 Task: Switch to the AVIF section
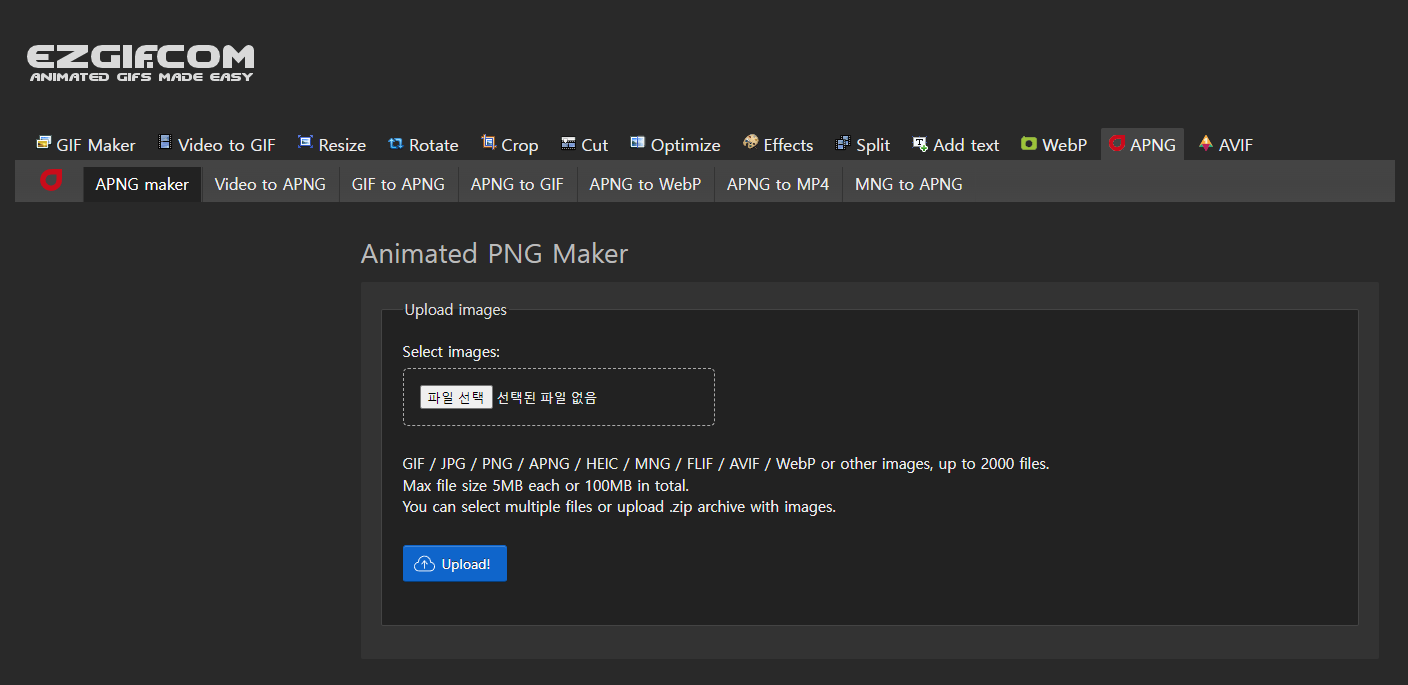click(x=1226, y=145)
